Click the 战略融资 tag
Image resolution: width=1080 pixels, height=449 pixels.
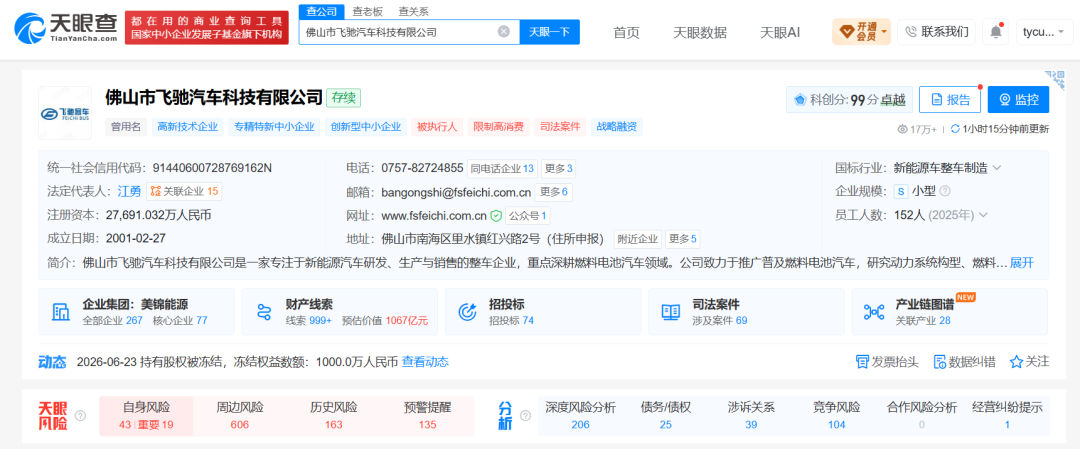(x=616, y=127)
